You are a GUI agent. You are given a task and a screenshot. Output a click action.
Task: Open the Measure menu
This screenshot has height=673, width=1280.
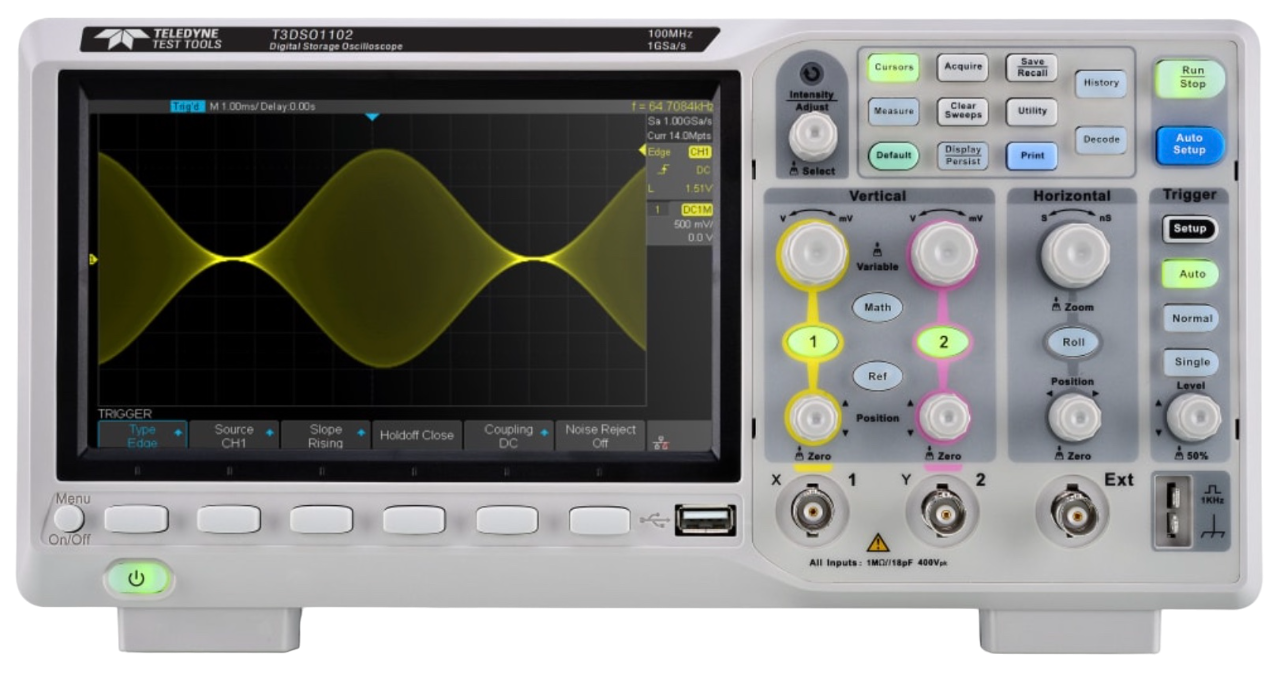click(893, 111)
